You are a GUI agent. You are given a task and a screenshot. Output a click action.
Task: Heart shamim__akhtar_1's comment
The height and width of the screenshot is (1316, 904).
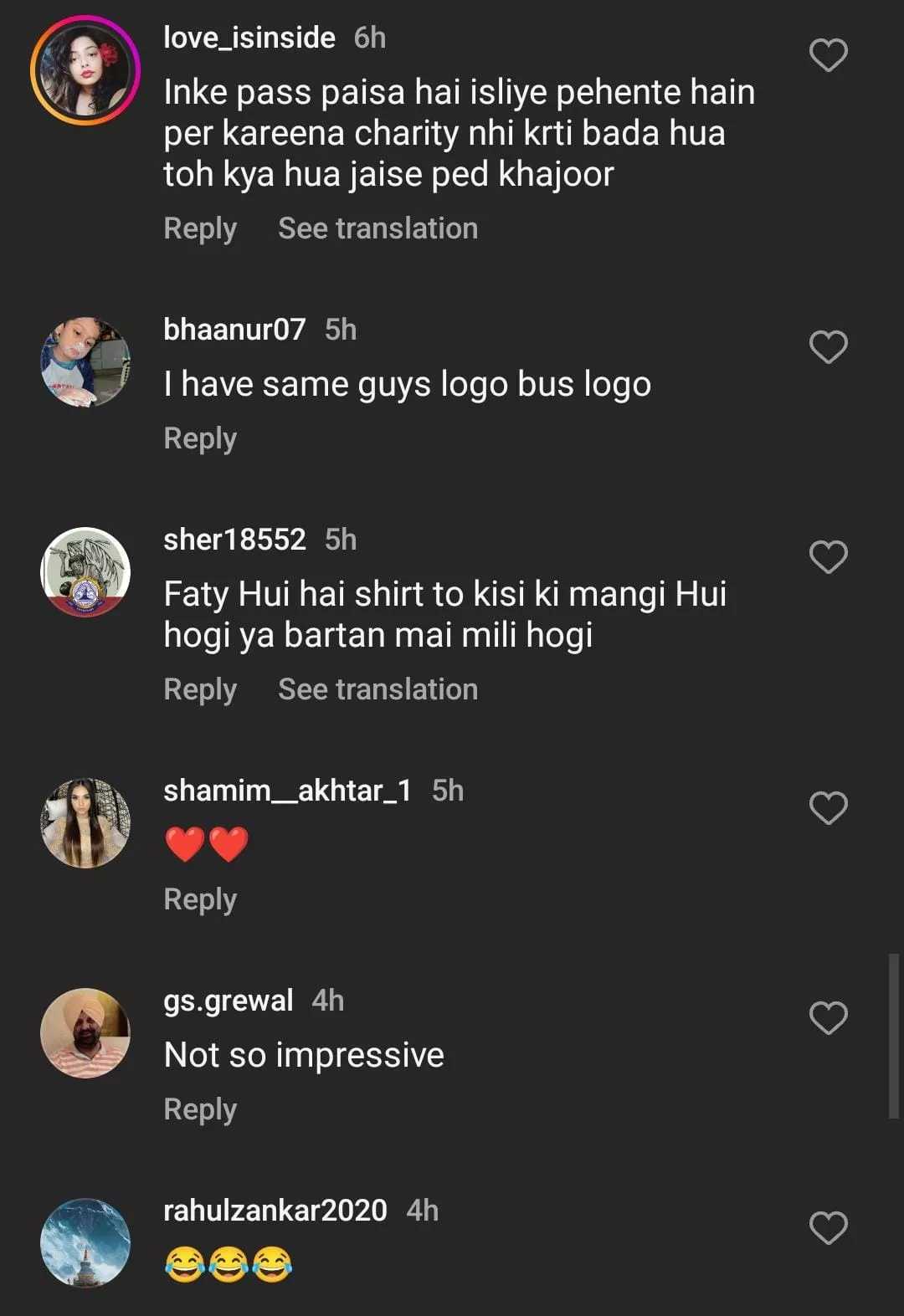click(828, 808)
